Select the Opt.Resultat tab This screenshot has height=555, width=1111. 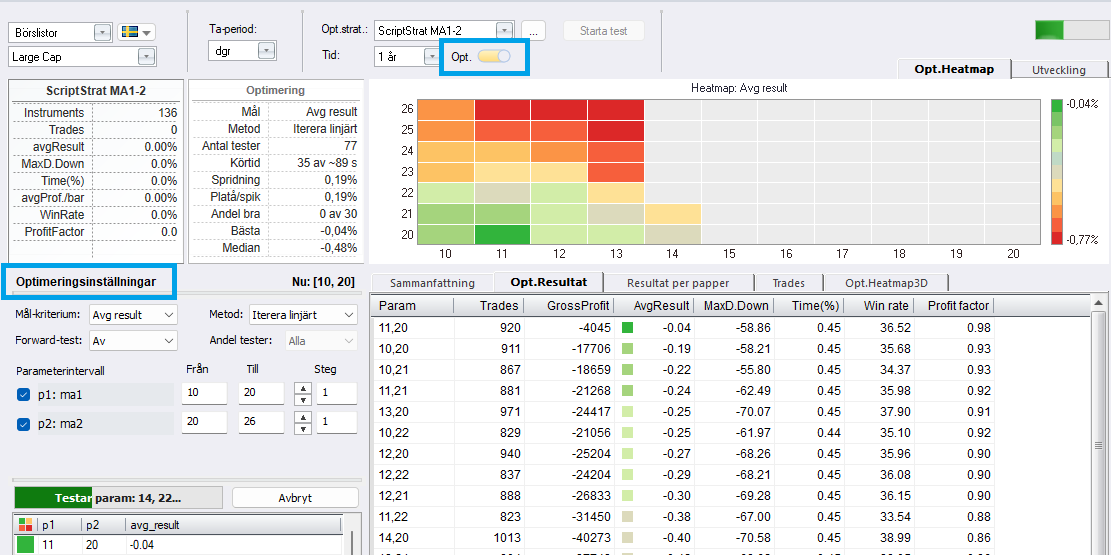tap(548, 282)
